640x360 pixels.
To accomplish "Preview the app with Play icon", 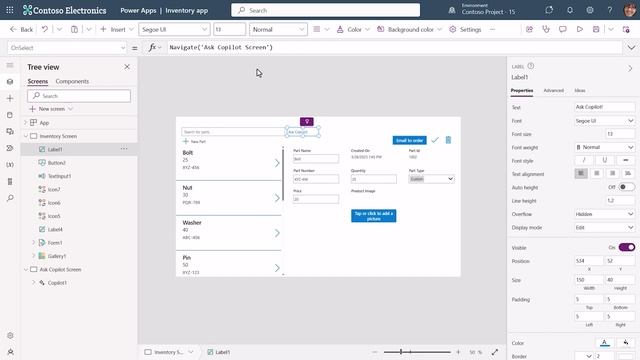I will pyautogui.click(x=580, y=29).
